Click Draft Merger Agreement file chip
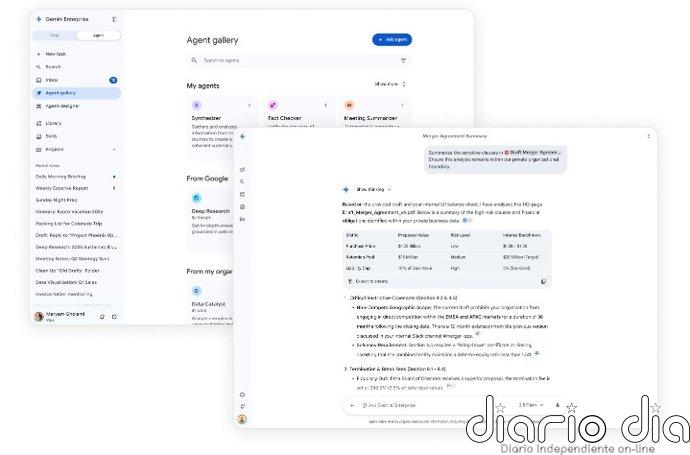The width and height of the screenshot is (690, 455). [x=532, y=152]
